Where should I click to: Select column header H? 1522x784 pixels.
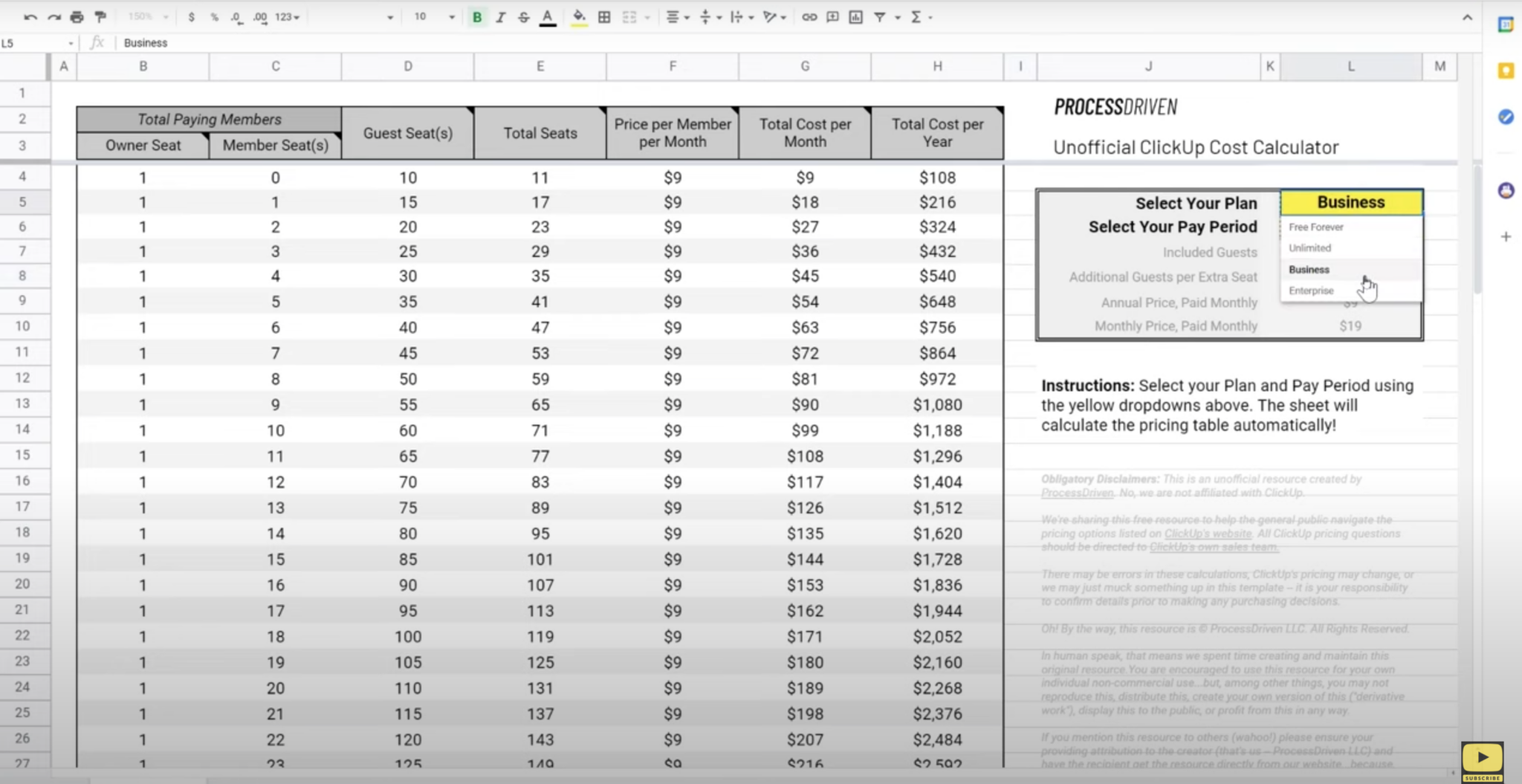(937, 66)
